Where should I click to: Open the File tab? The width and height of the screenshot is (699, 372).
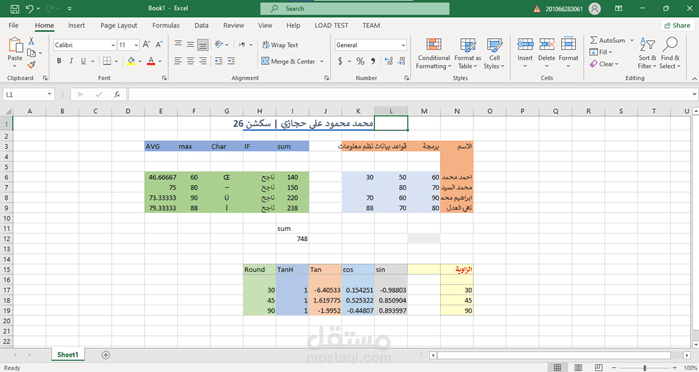13,25
